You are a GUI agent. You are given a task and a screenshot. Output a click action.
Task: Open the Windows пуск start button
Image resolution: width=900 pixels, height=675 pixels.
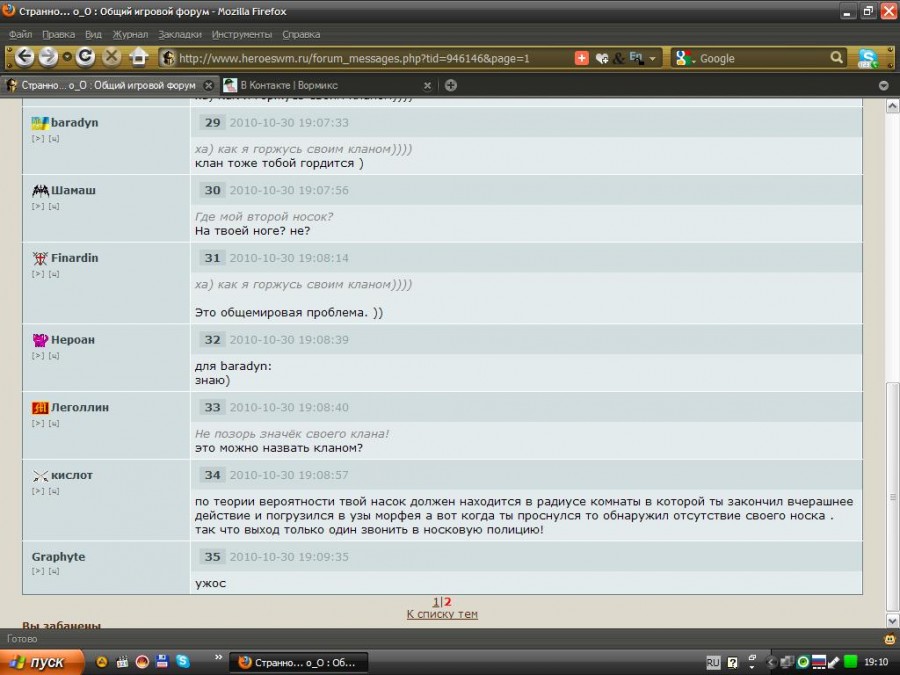click(40, 662)
